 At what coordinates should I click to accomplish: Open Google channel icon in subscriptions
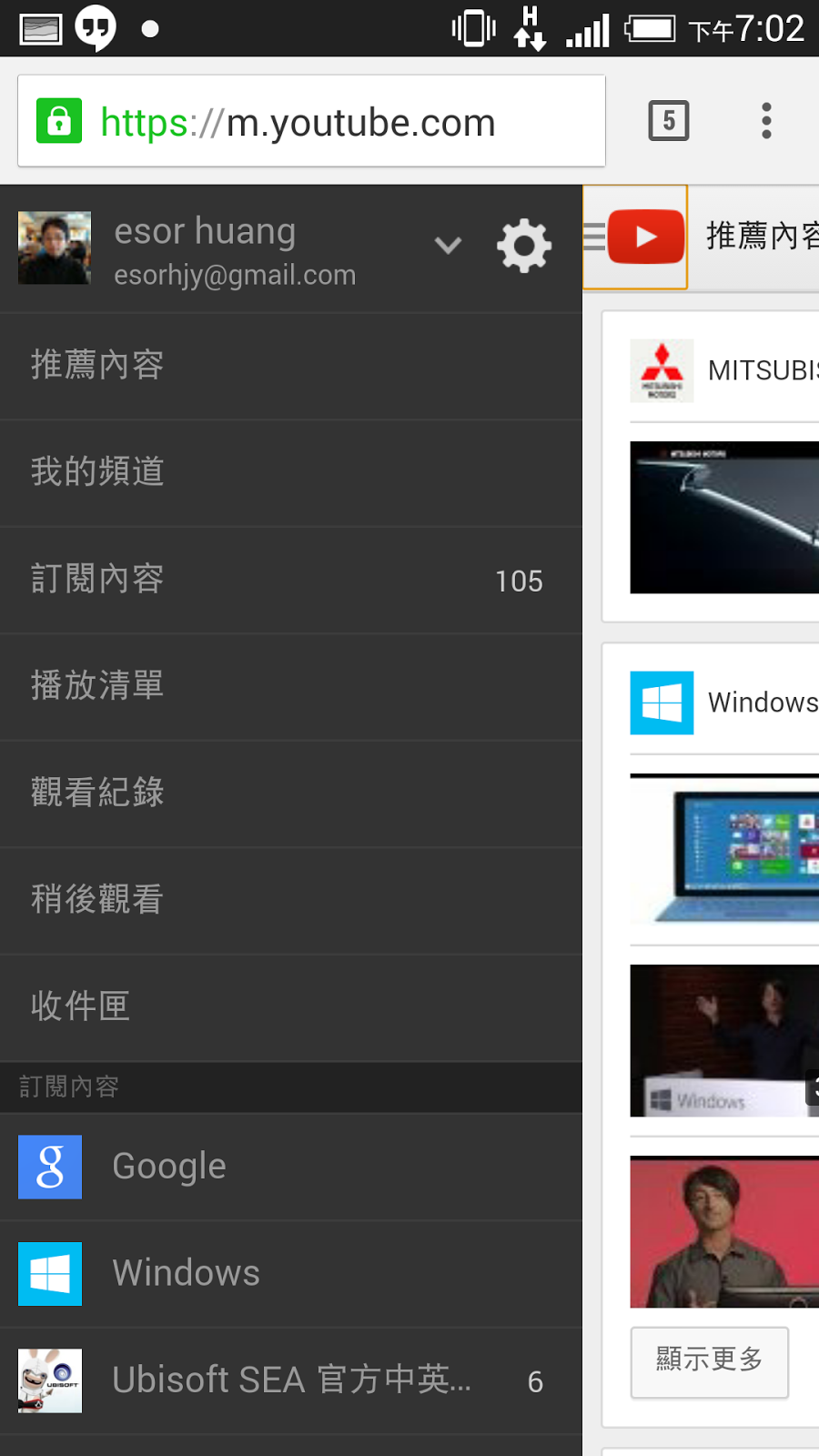[x=50, y=1167]
